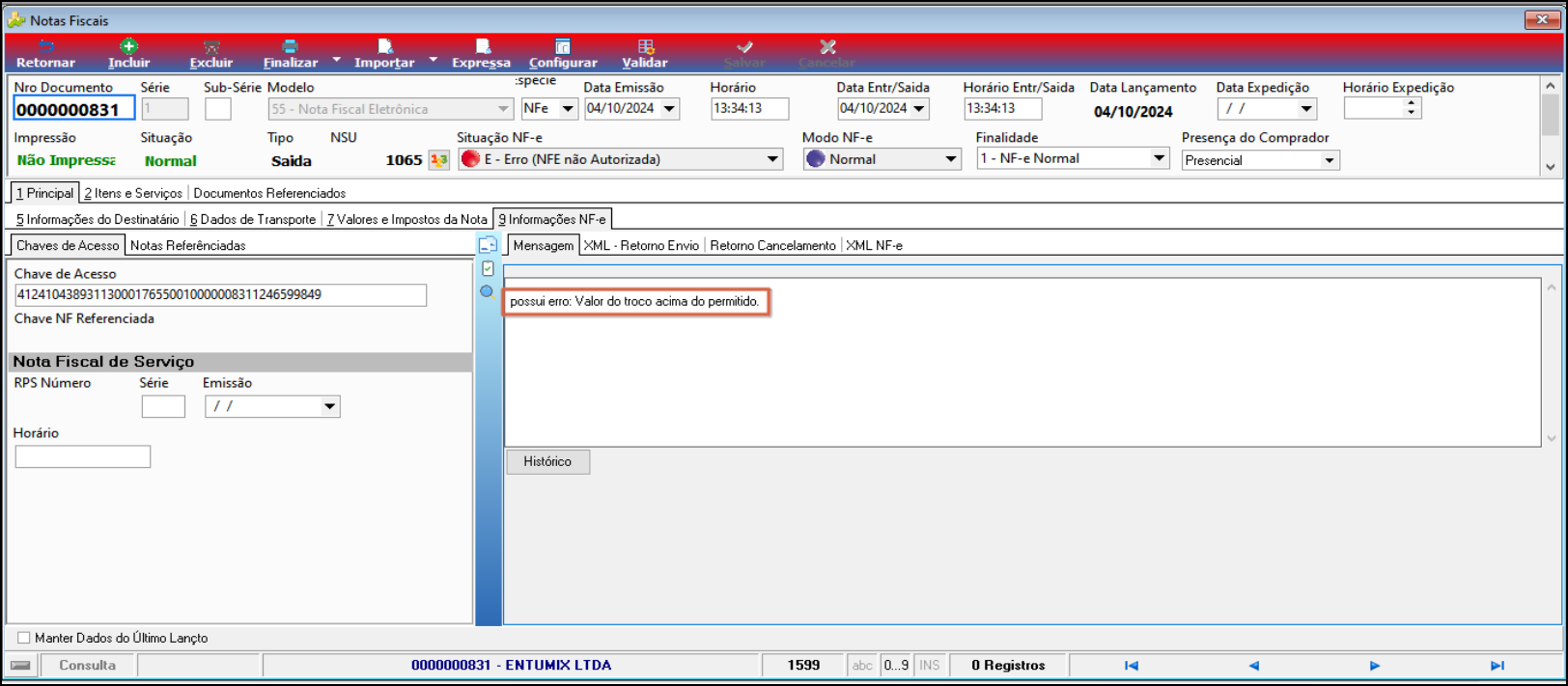Image resolution: width=1568 pixels, height=686 pixels.
Task: Open the Expressa entry option
Action: click(481, 54)
